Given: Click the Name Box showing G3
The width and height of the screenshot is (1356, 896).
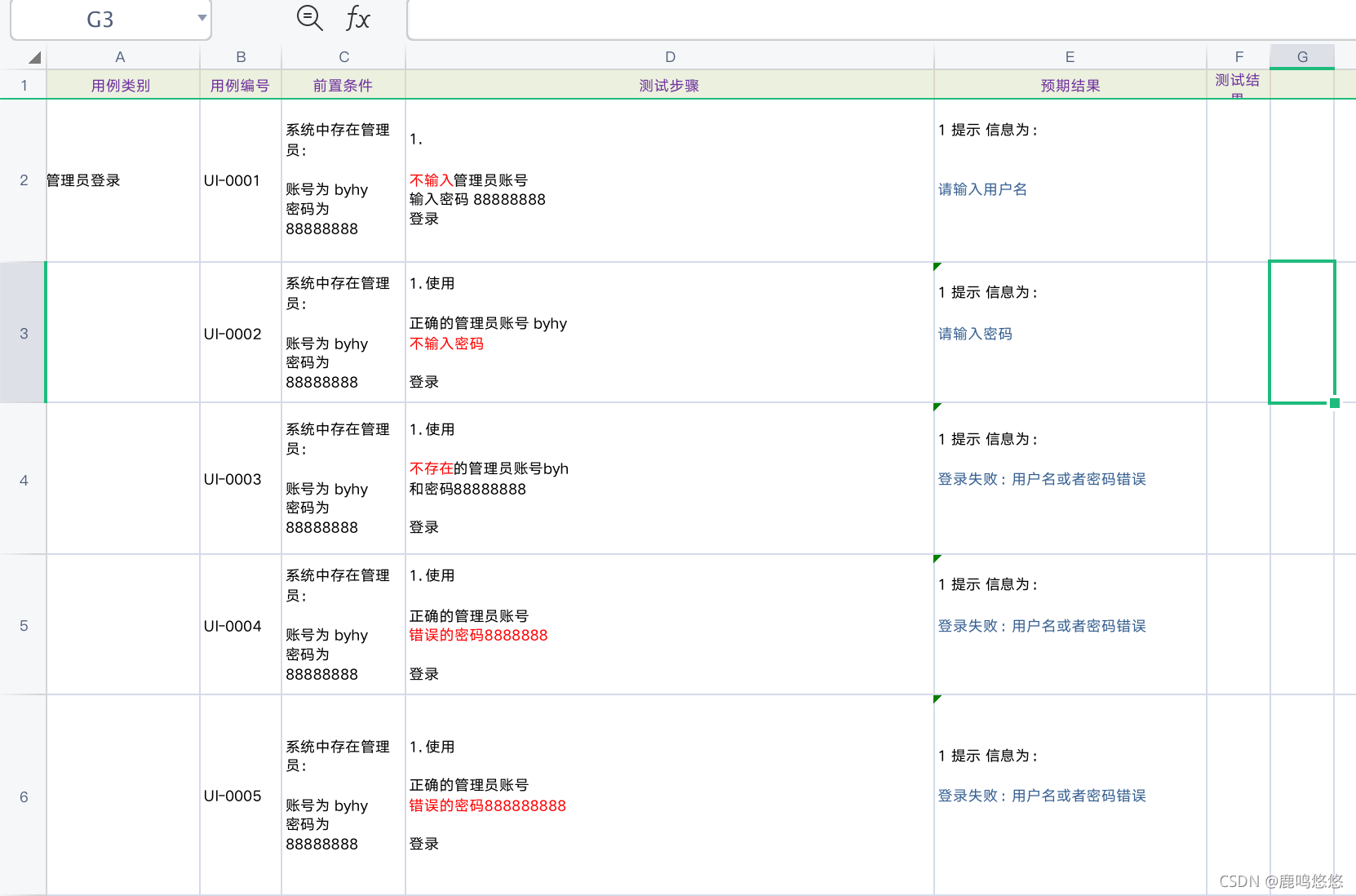Looking at the screenshot, I should point(98,19).
